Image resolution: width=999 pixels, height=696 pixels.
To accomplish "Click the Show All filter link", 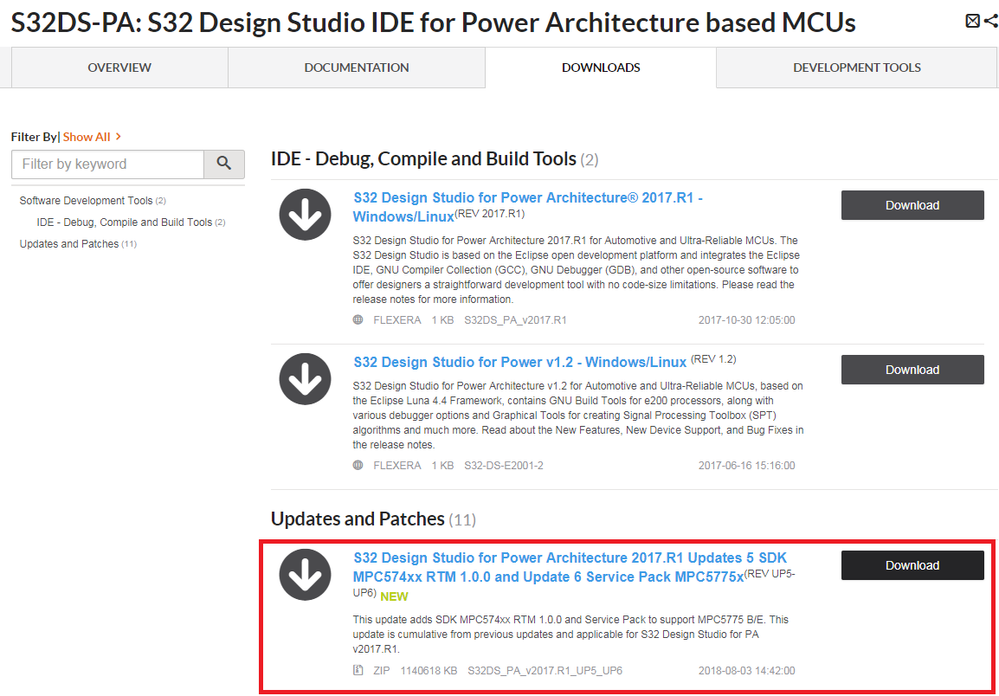I will coord(92,136).
